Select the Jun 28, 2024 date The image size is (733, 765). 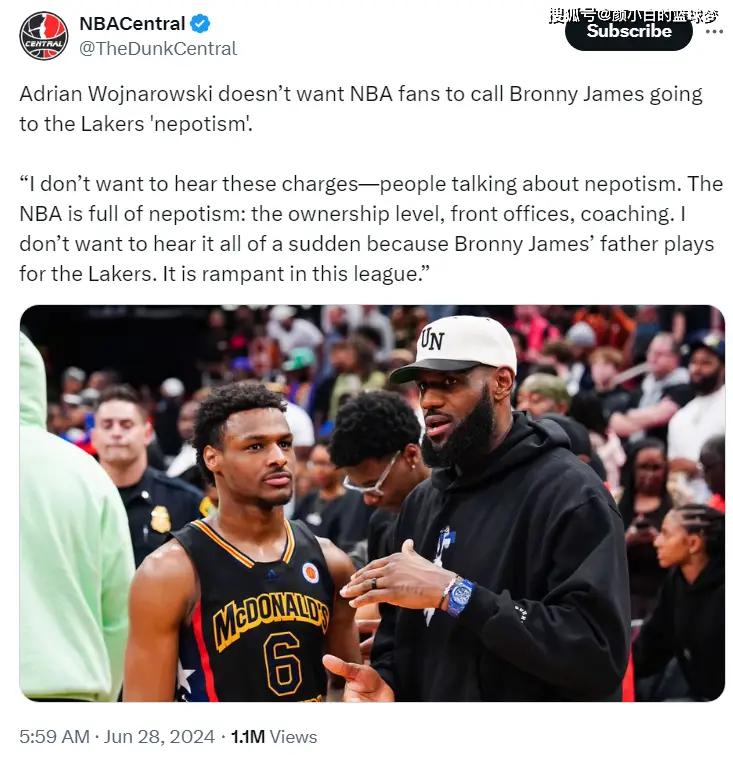click(x=159, y=736)
